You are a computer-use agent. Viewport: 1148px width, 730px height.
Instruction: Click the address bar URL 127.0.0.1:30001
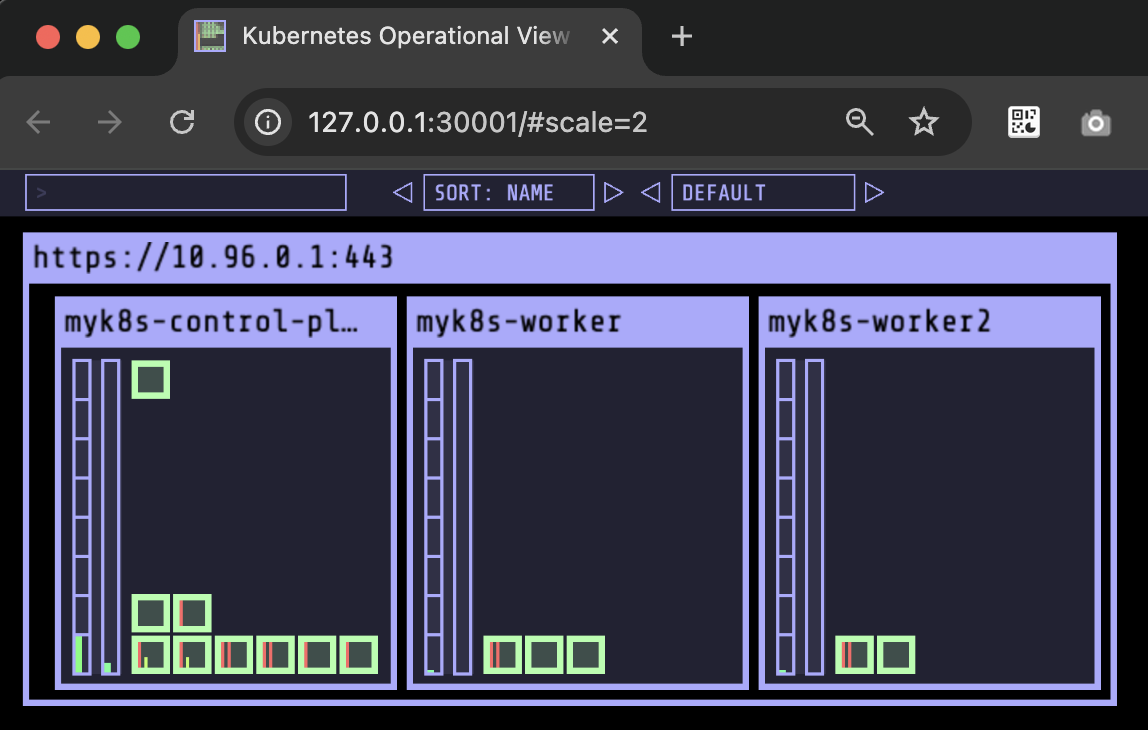tap(477, 122)
